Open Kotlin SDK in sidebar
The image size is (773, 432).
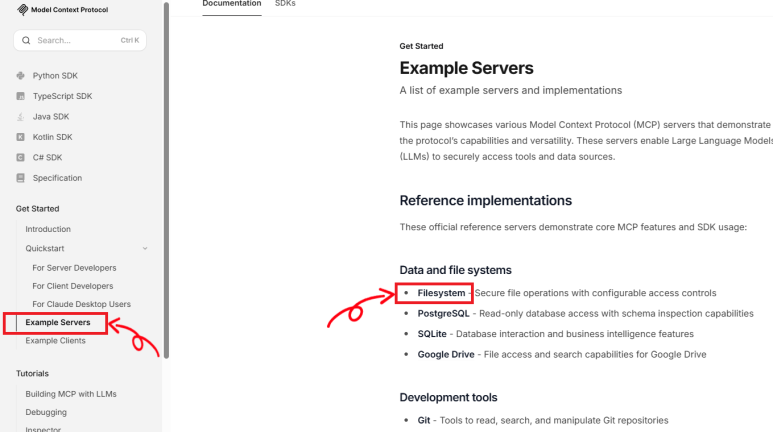pos(52,137)
